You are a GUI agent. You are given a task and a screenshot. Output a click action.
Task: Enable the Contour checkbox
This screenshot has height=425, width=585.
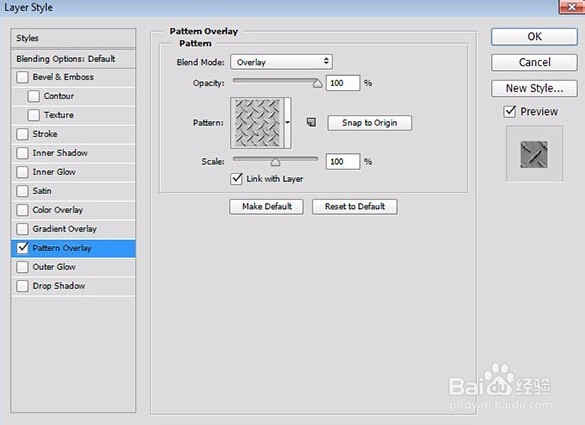pos(34,96)
